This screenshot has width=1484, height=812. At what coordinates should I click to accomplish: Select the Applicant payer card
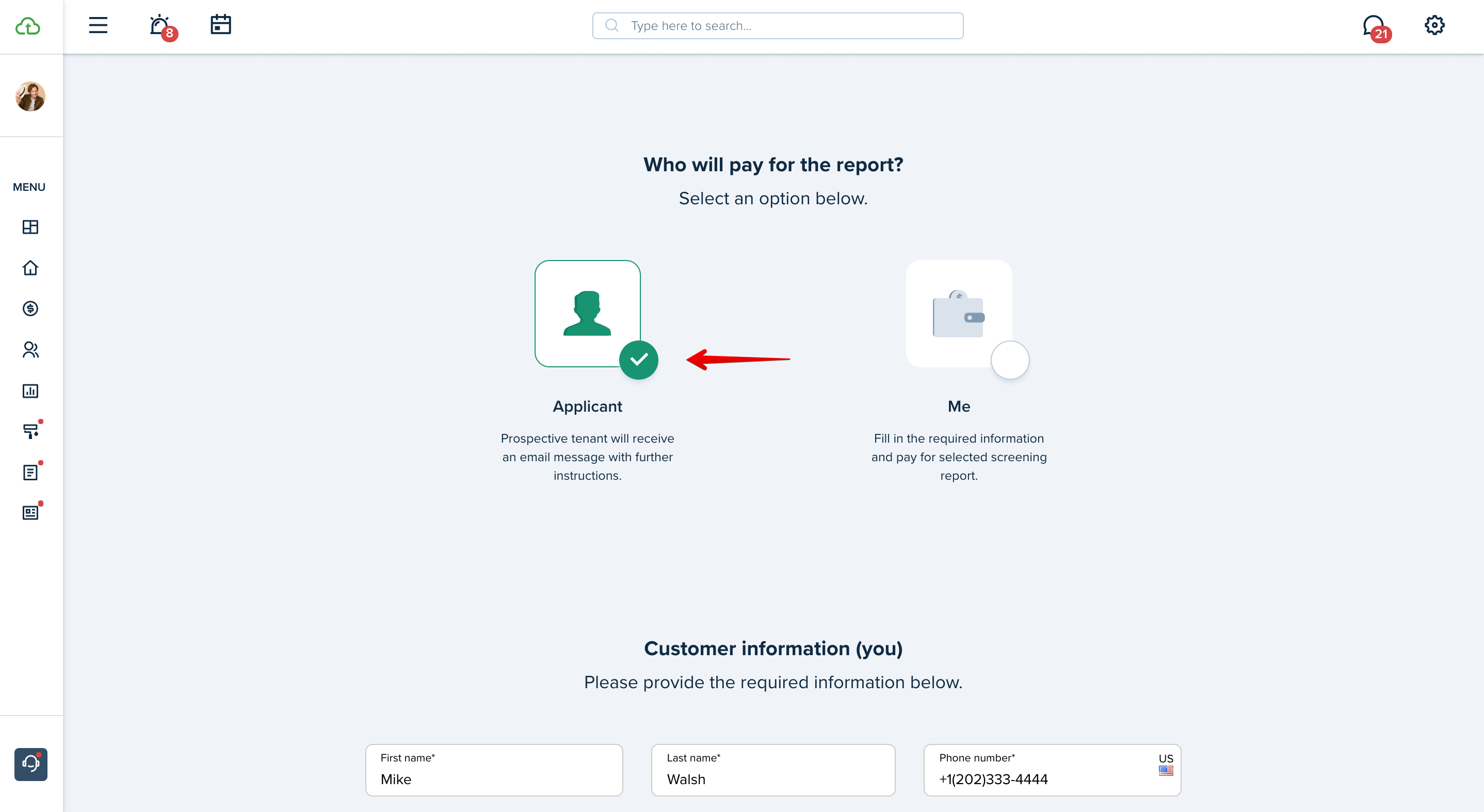click(587, 313)
